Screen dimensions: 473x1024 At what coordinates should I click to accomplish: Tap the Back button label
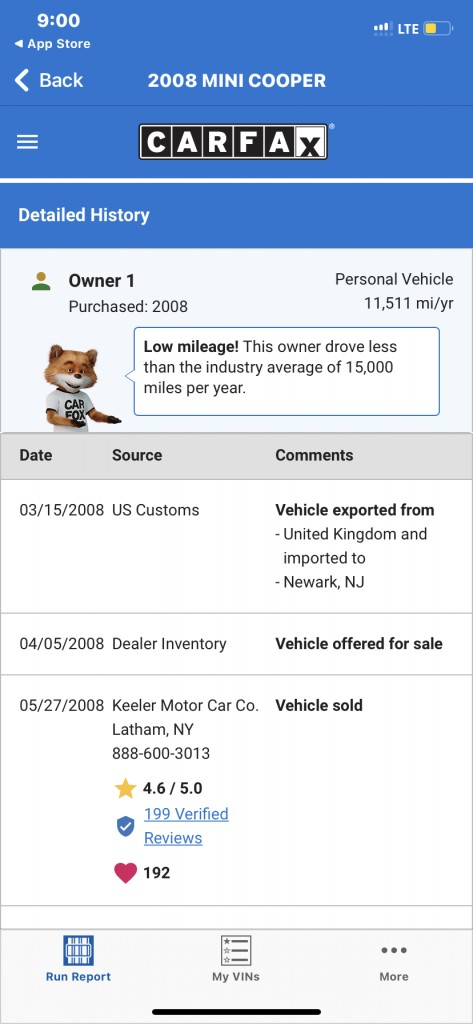[x=61, y=80]
